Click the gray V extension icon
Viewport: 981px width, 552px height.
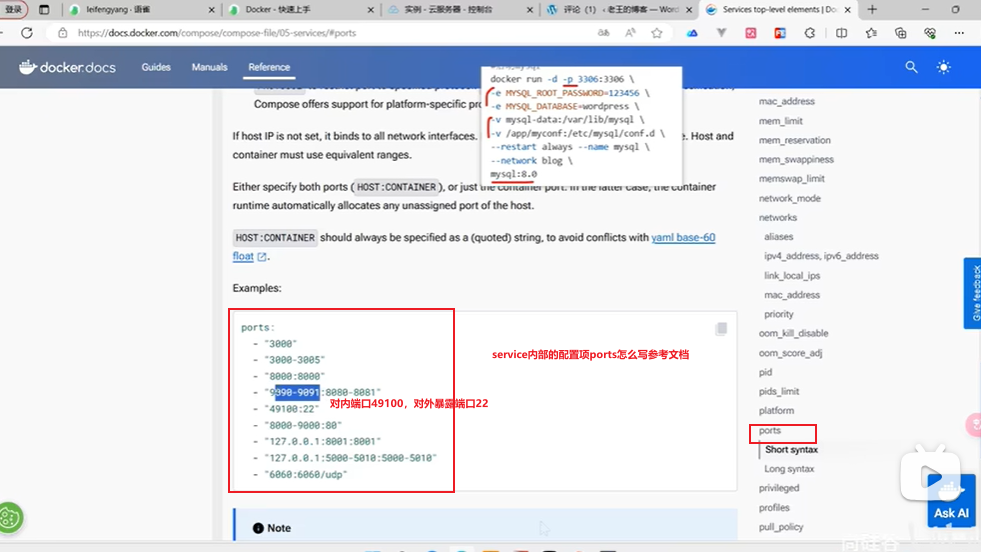[721, 33]
